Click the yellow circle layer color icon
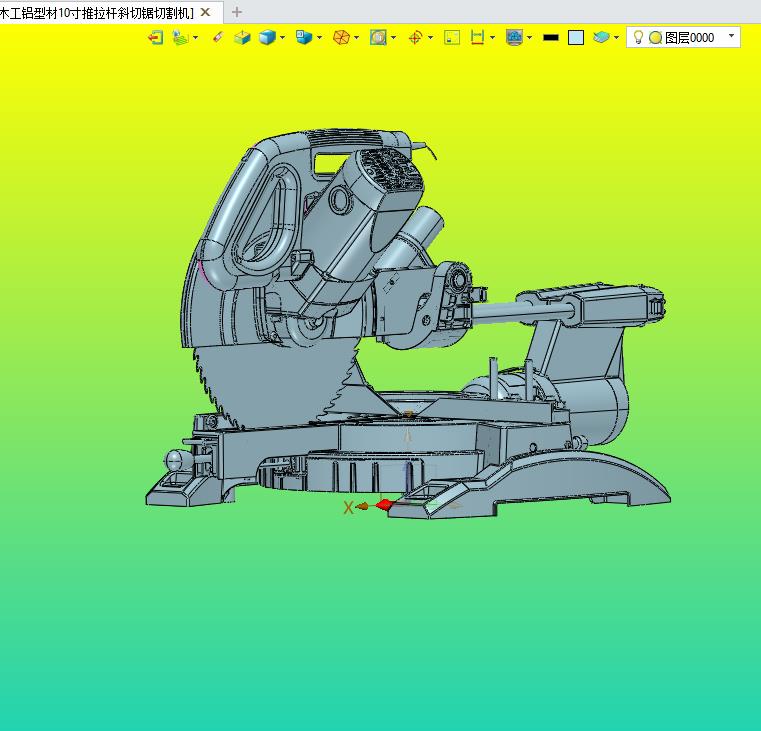 (x=656, y=37)
